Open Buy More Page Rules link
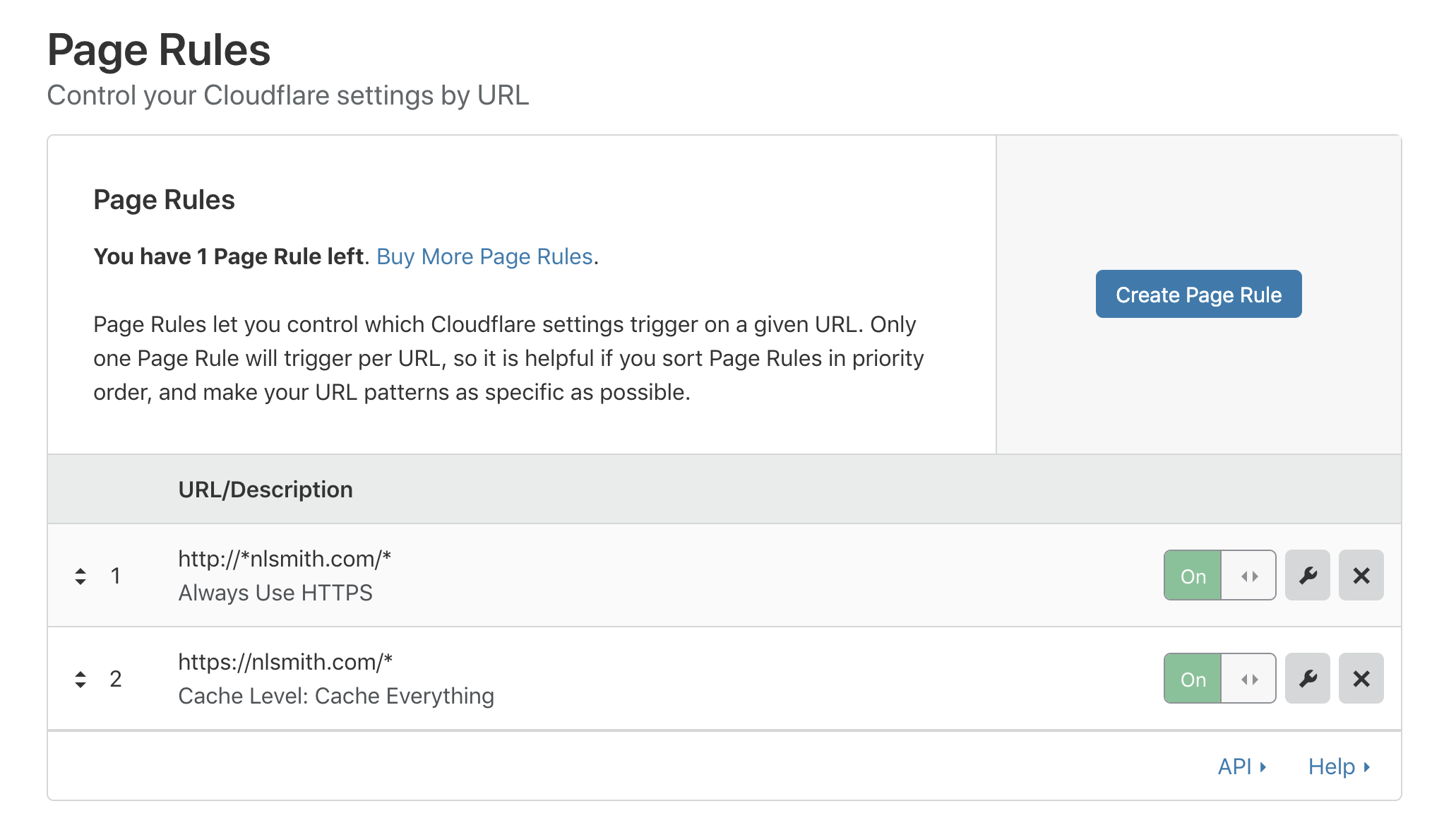Screen dimensions: 1456x835 click(x=484, y=256)
